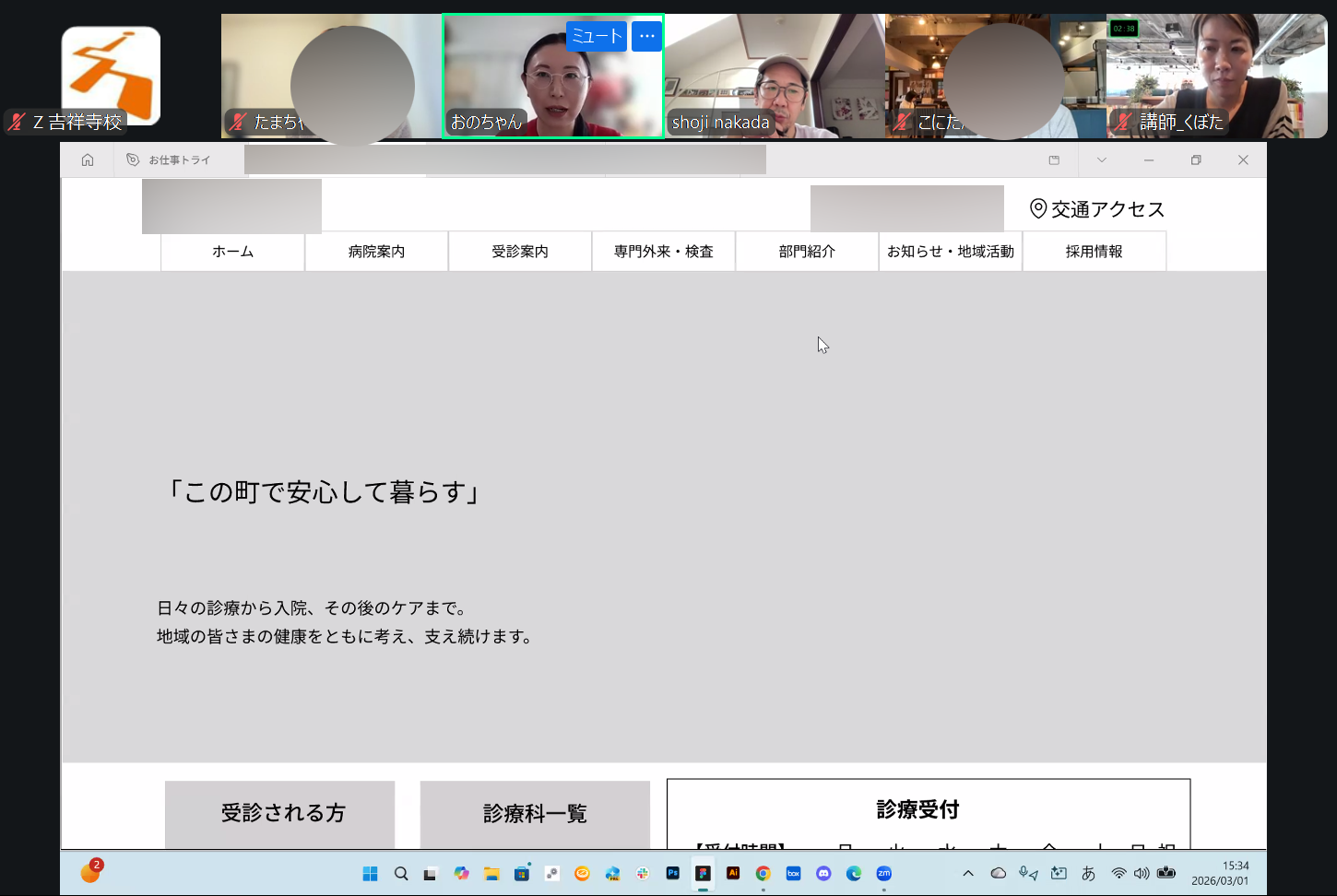Launch Figma from the taskbar
Image resolution: width=1337 pixels, height=896 pixels.
click(703, 873)
